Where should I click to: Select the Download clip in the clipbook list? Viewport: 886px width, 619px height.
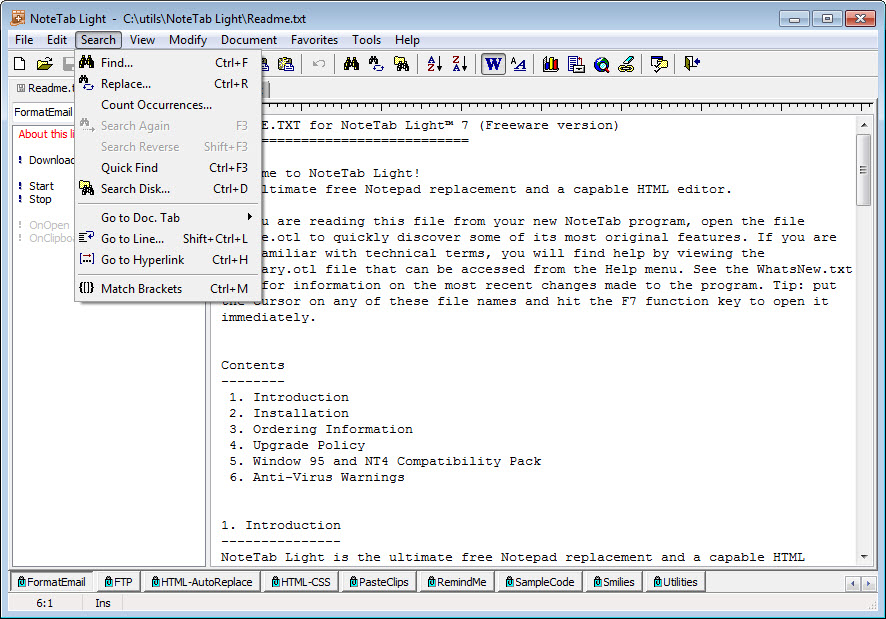(x=51, y=160)
